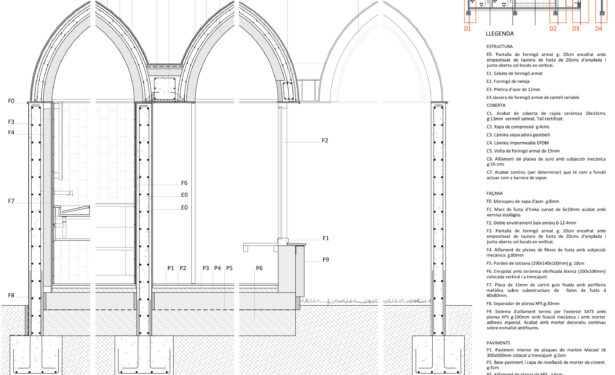Viewport: 615px width, 375px height.
Task: Click the LLEGENDA legend heading
Action: pos(500,34)
